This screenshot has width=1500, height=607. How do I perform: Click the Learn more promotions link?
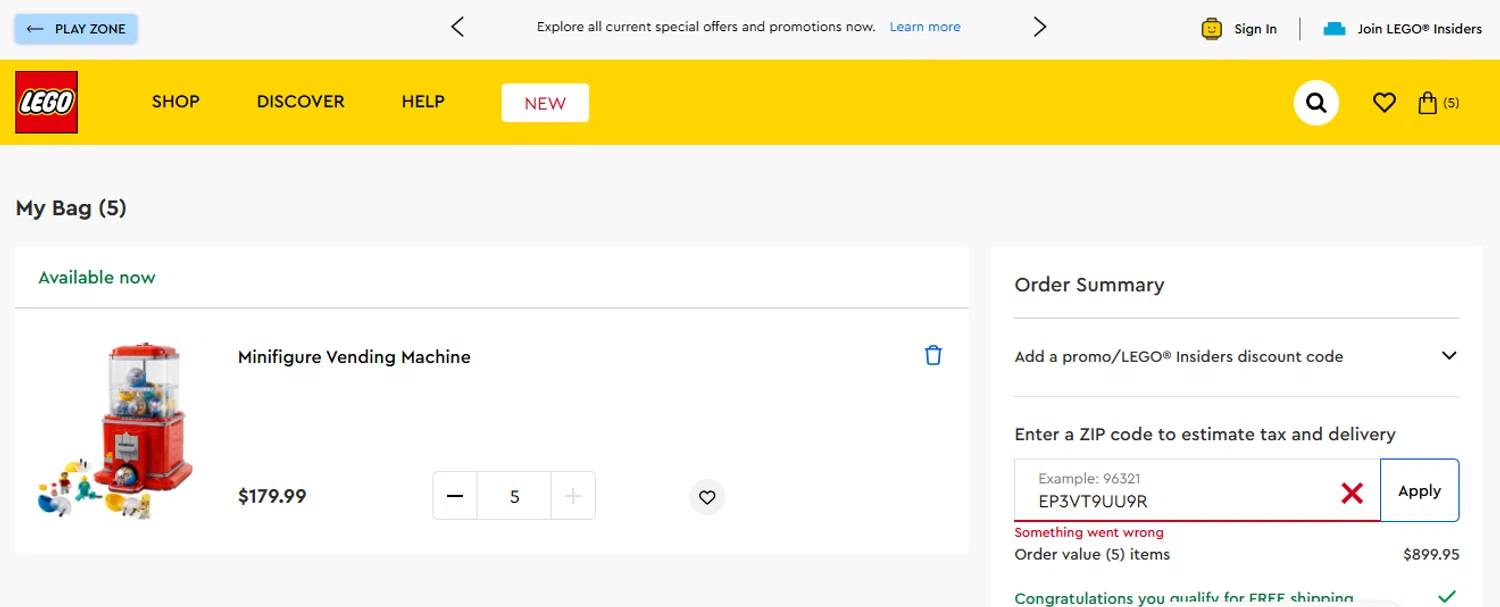tap(925, 27)
